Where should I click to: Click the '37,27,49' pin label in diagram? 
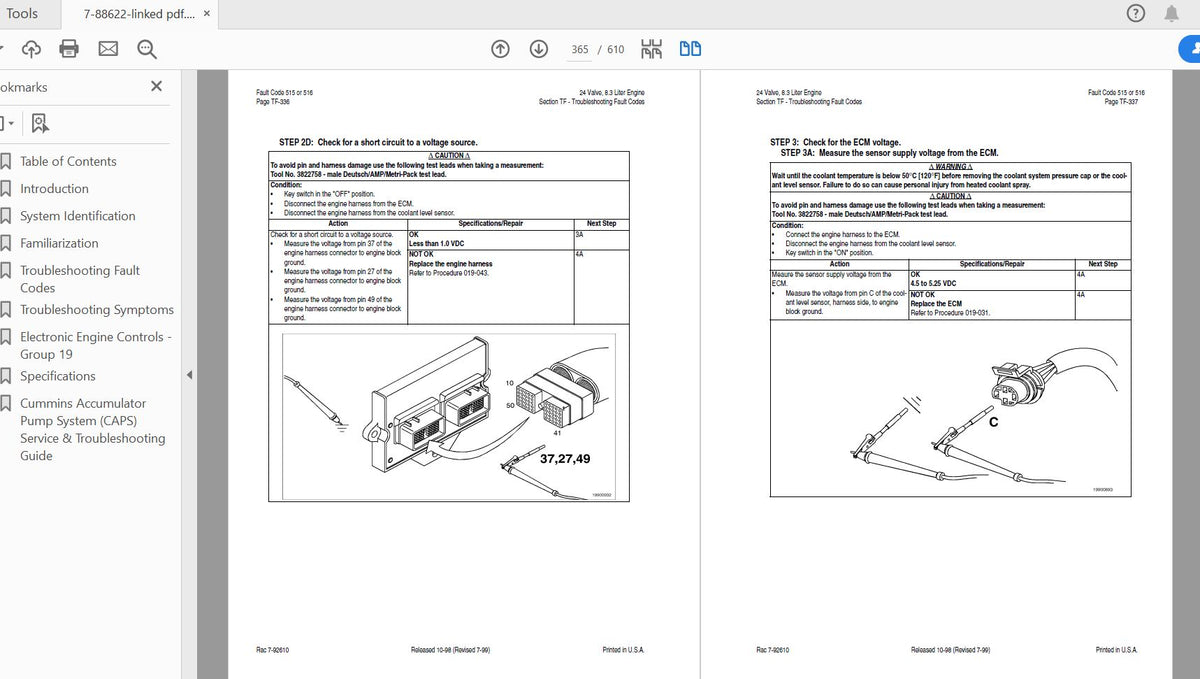click(x=565, y=459)
